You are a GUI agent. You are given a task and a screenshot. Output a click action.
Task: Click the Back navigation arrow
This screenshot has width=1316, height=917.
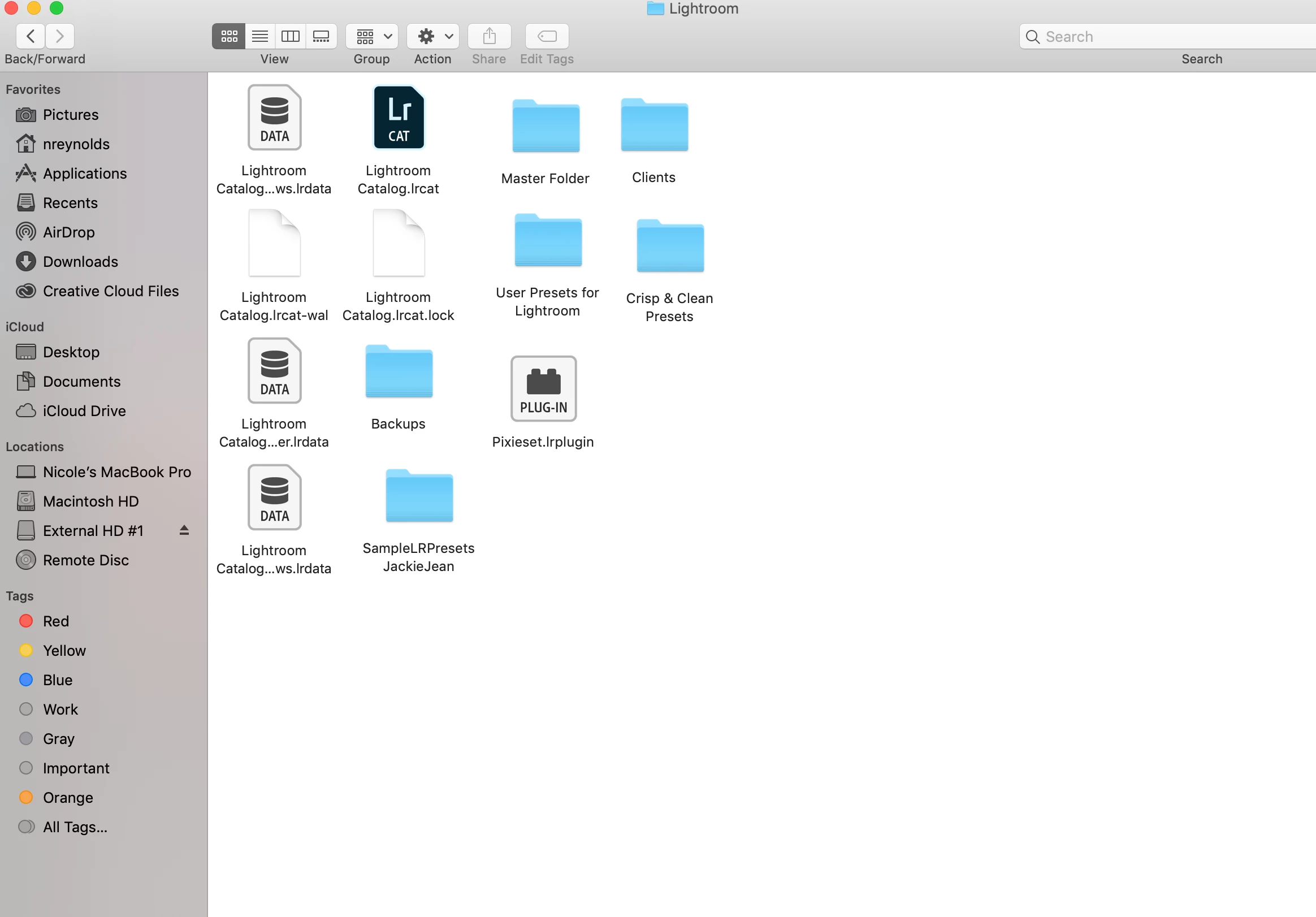coord(31,37)
